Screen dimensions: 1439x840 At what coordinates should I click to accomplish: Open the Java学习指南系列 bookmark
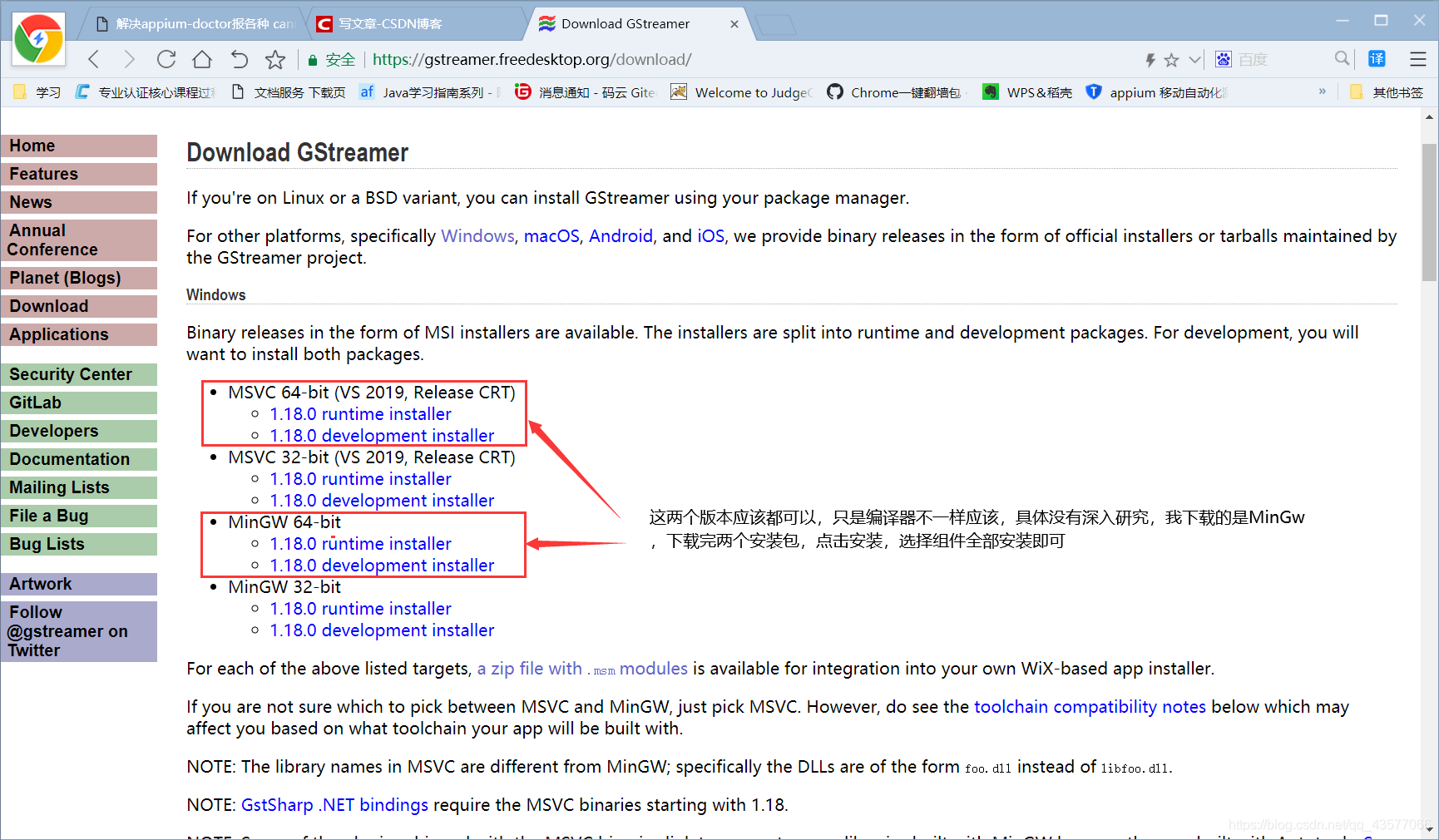coord(430,92)
